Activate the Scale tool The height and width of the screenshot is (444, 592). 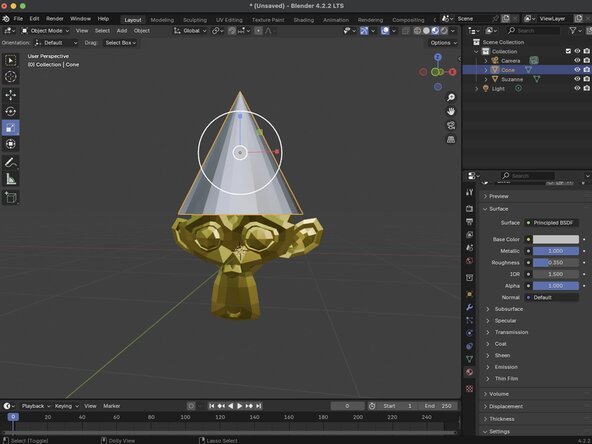pos(11,128)
